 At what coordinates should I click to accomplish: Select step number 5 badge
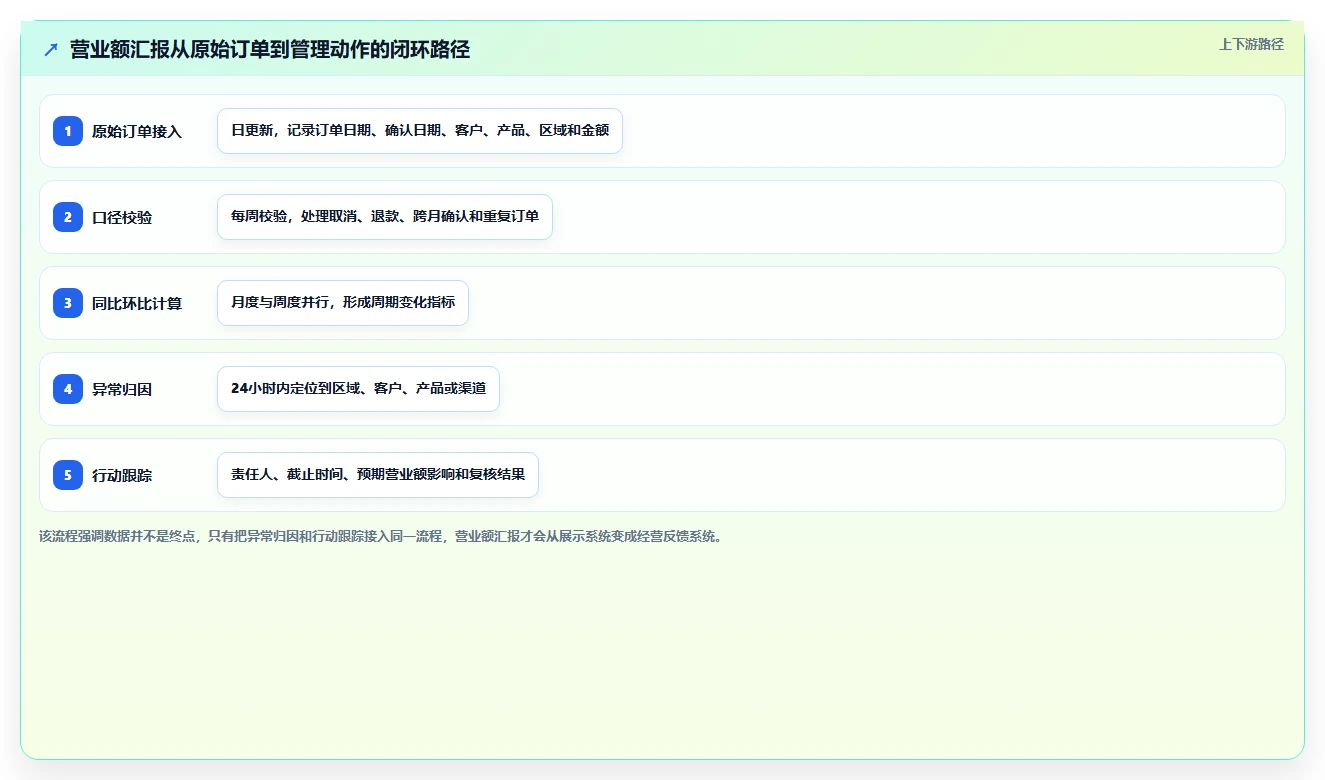[x=68, y=475]
